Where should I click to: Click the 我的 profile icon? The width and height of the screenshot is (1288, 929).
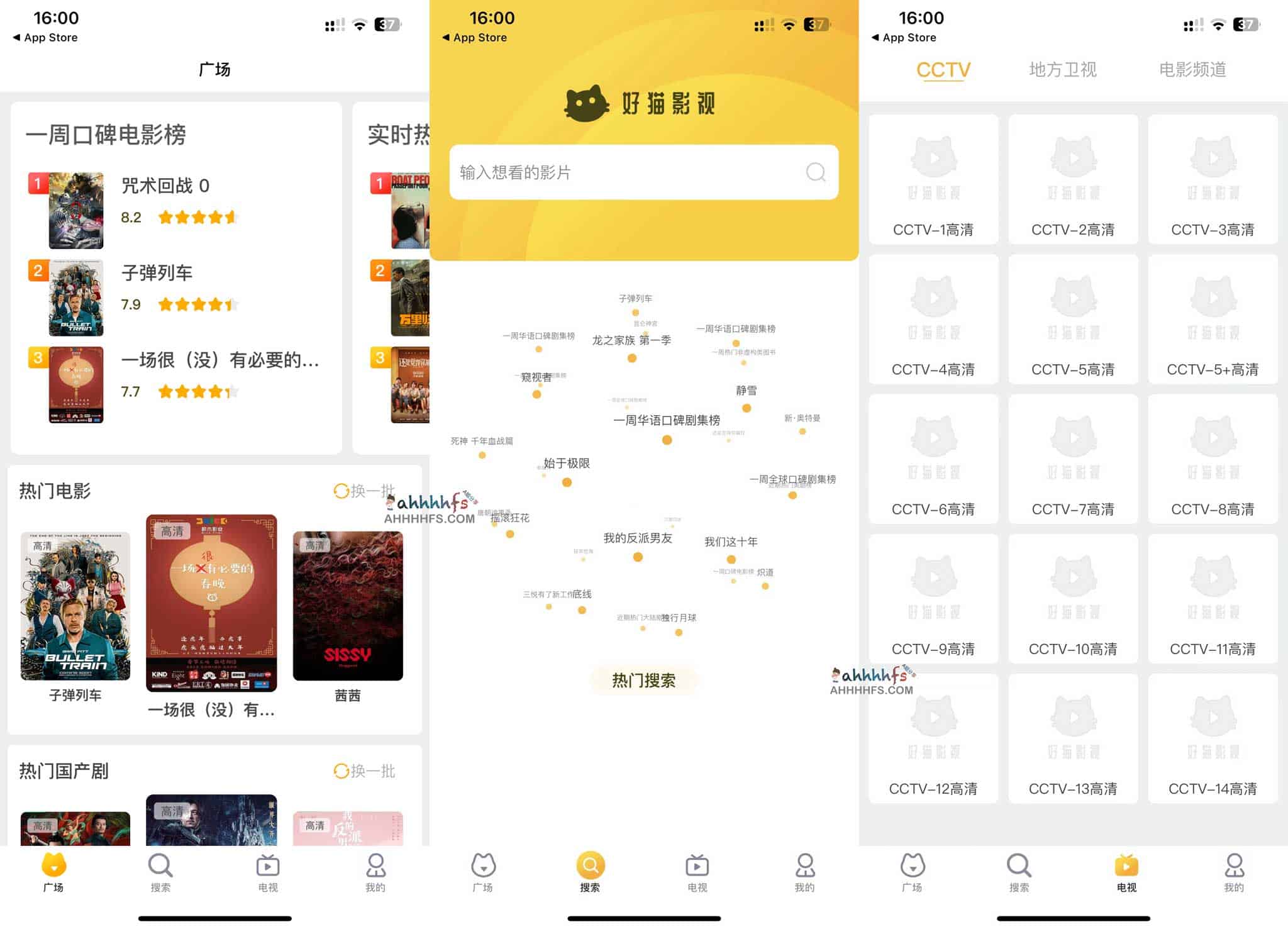point(374,867)
